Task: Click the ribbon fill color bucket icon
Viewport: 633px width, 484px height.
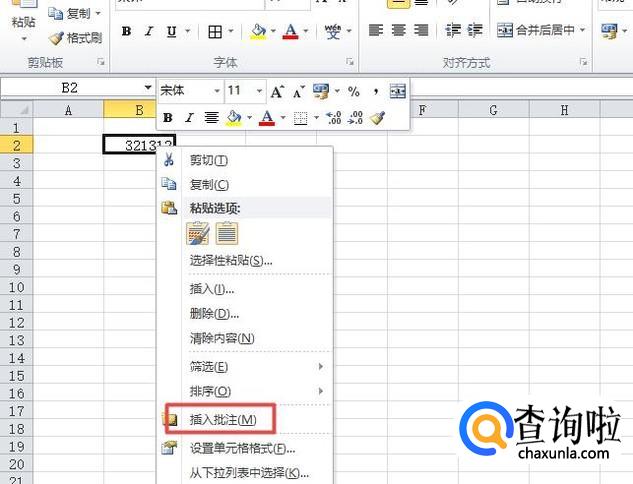Action: pyautogui.click(x=258, y=32)
